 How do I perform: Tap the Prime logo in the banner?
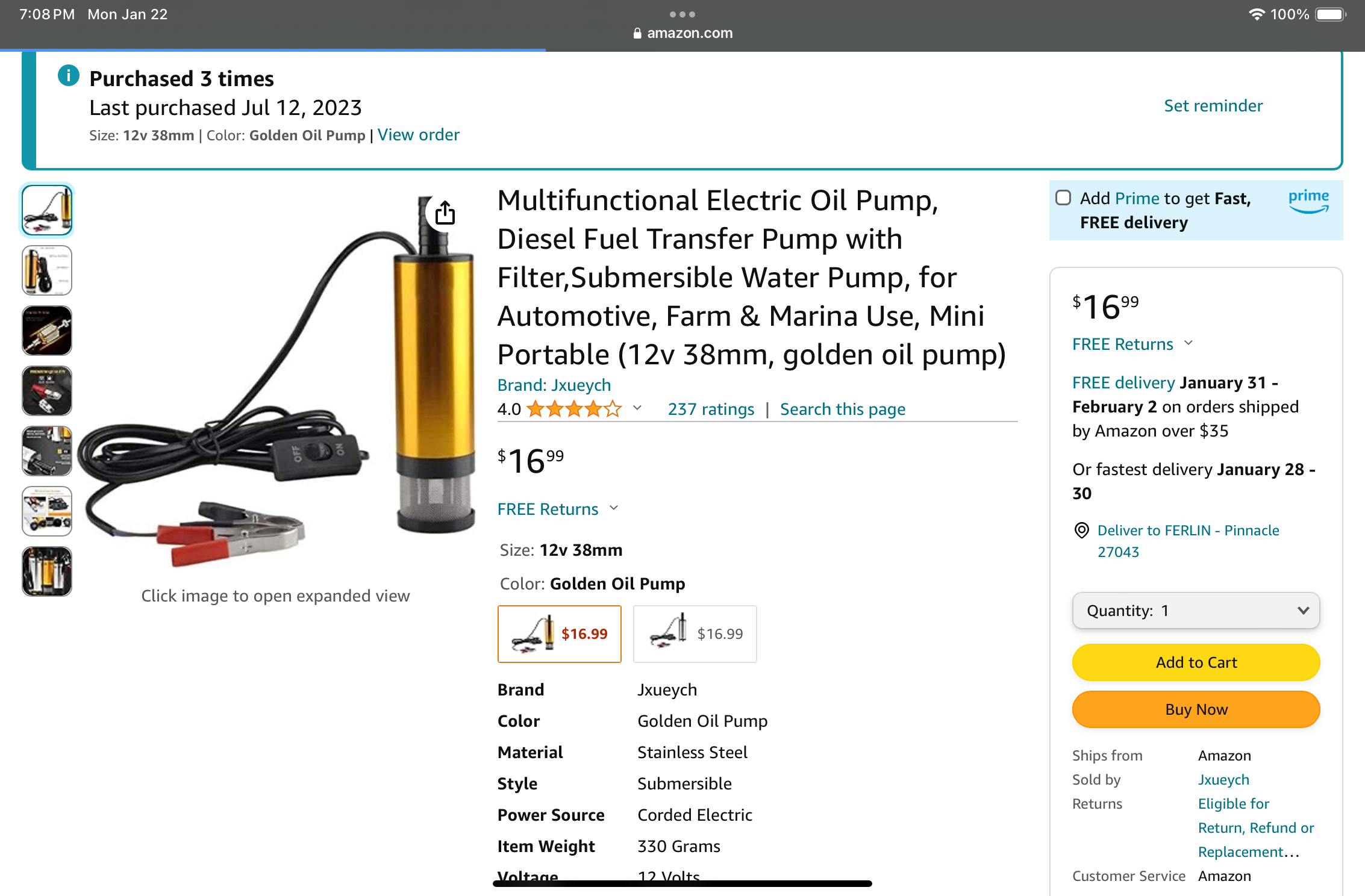1308,201
